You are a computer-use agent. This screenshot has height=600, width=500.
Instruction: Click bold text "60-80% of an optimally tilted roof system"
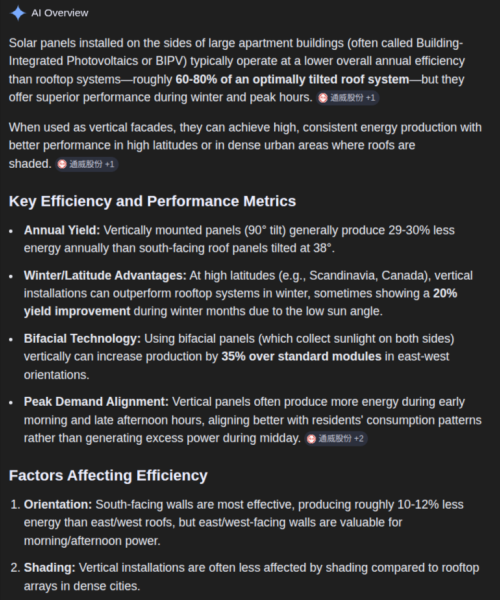pos(292,80)
